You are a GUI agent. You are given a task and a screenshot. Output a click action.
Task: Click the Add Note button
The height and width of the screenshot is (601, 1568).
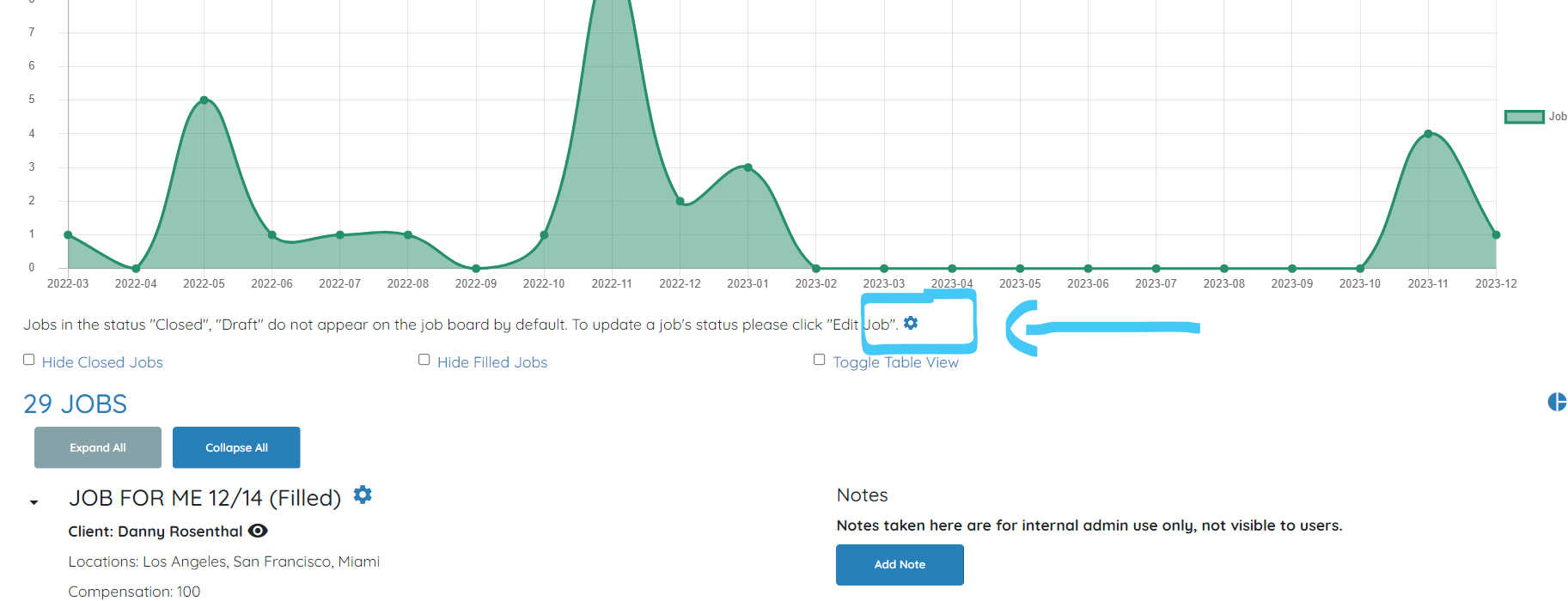click(900, 564)
